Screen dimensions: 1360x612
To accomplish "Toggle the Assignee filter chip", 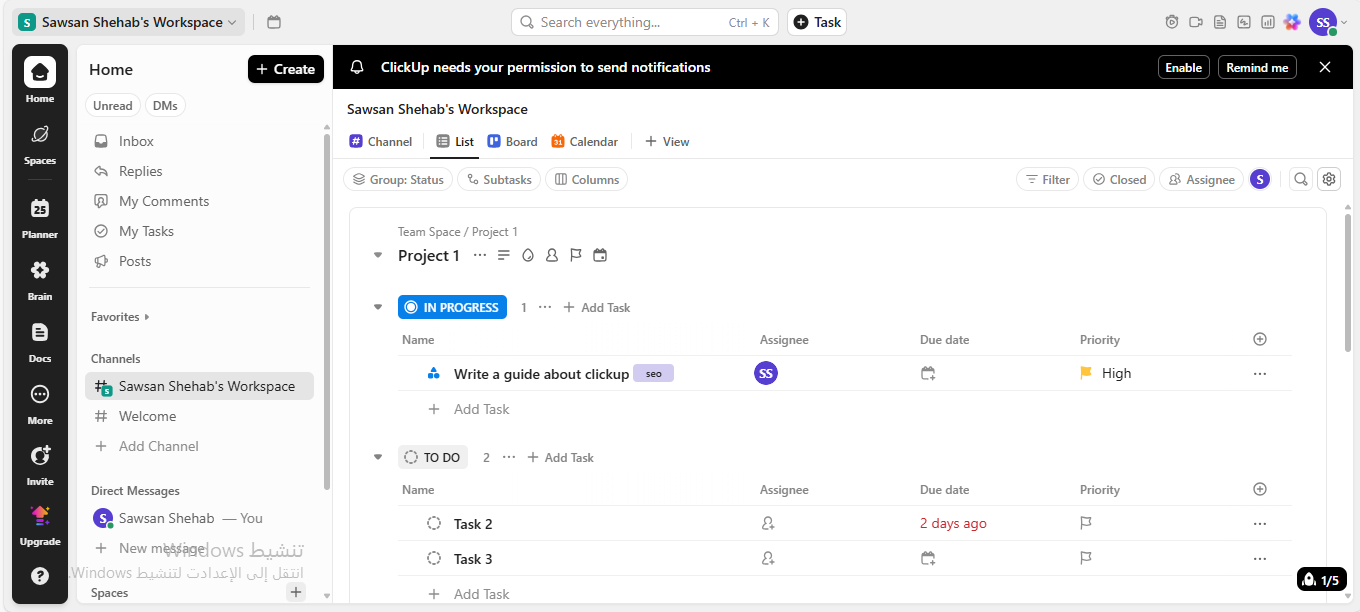I will tap(1201, 179).
